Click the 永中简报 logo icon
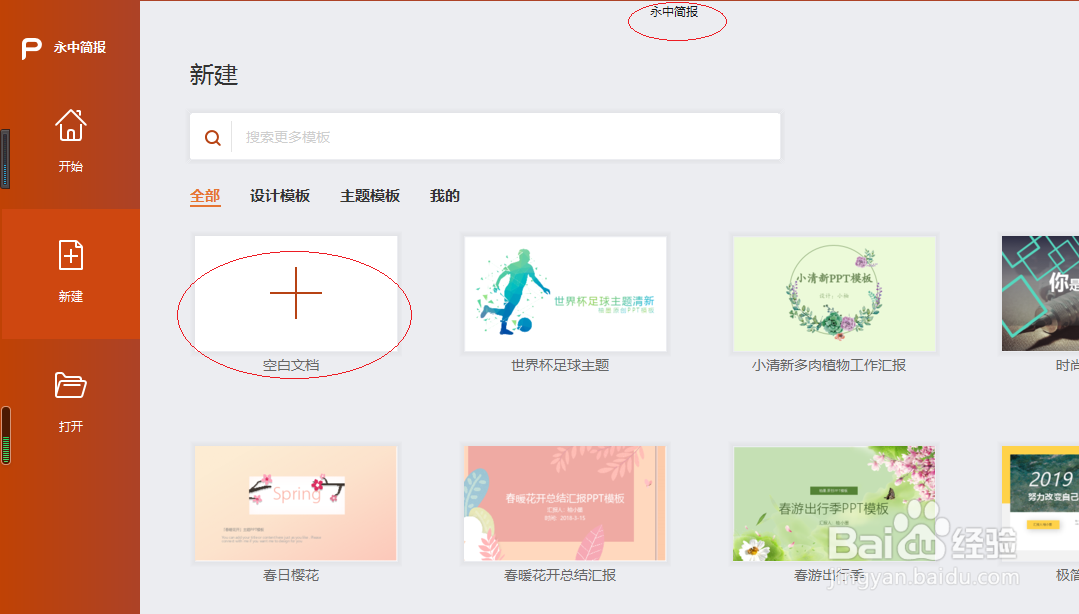The image size is (1079, 614). click(x=31, y=48)
